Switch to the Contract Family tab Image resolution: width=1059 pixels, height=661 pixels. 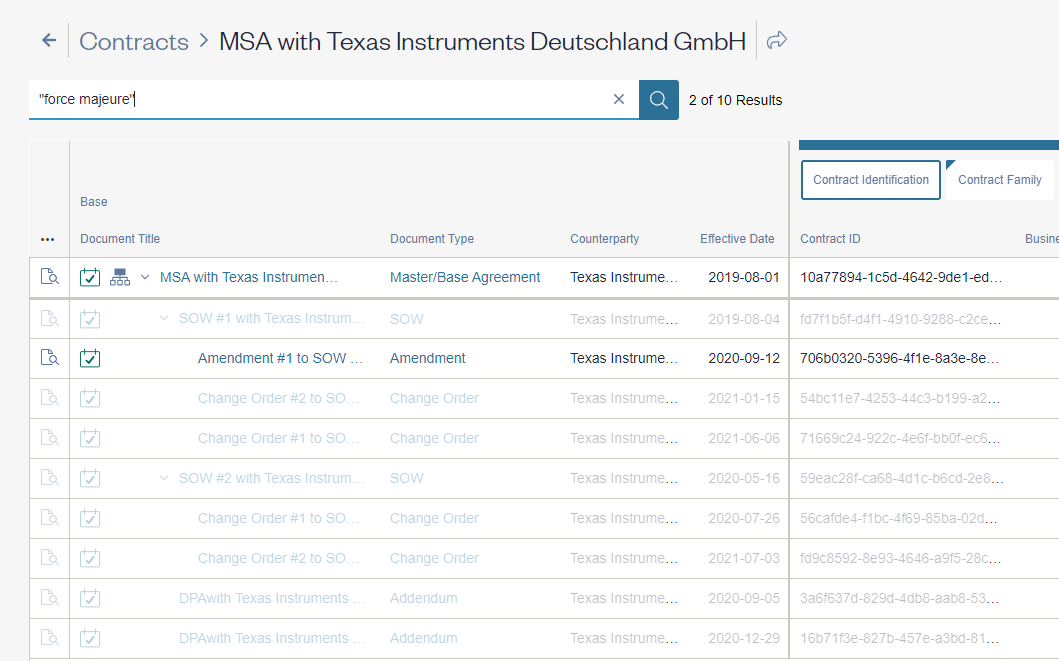tap(999, 180)
